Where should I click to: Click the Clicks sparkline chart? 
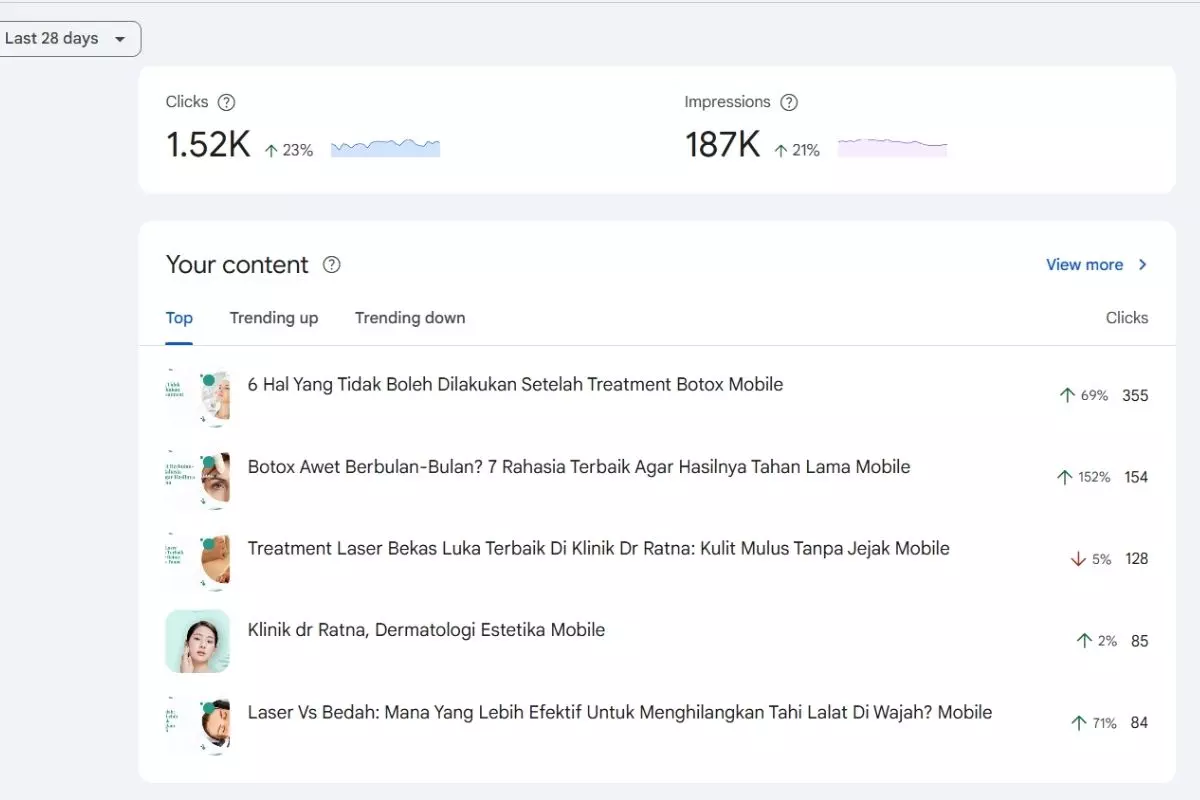coord(385,148)
